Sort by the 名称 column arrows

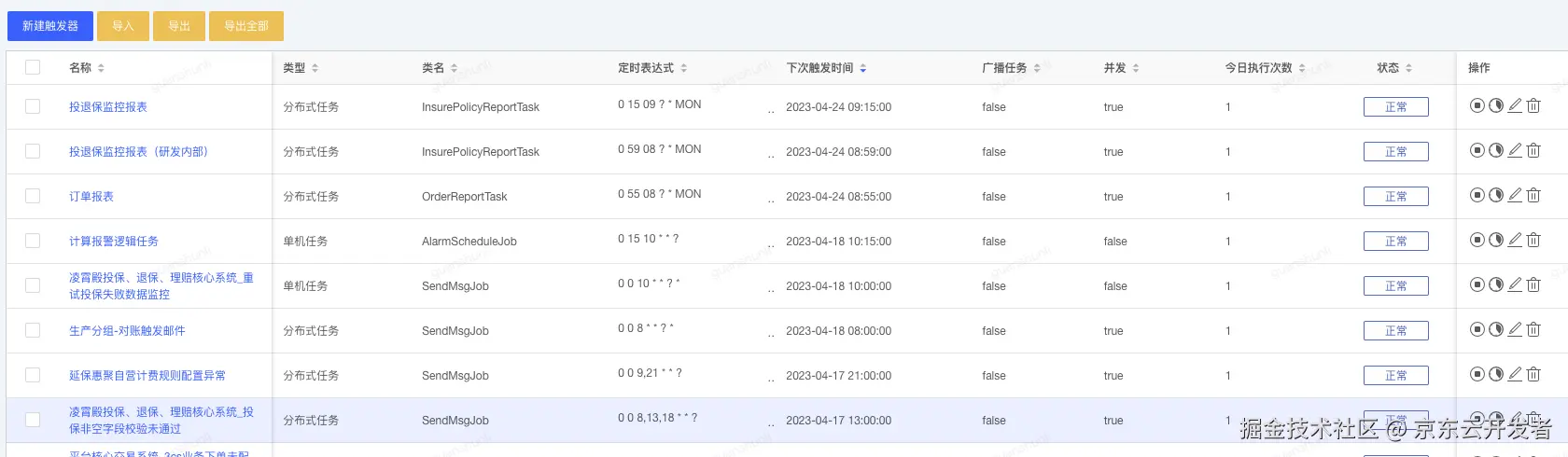click(101, 68)
